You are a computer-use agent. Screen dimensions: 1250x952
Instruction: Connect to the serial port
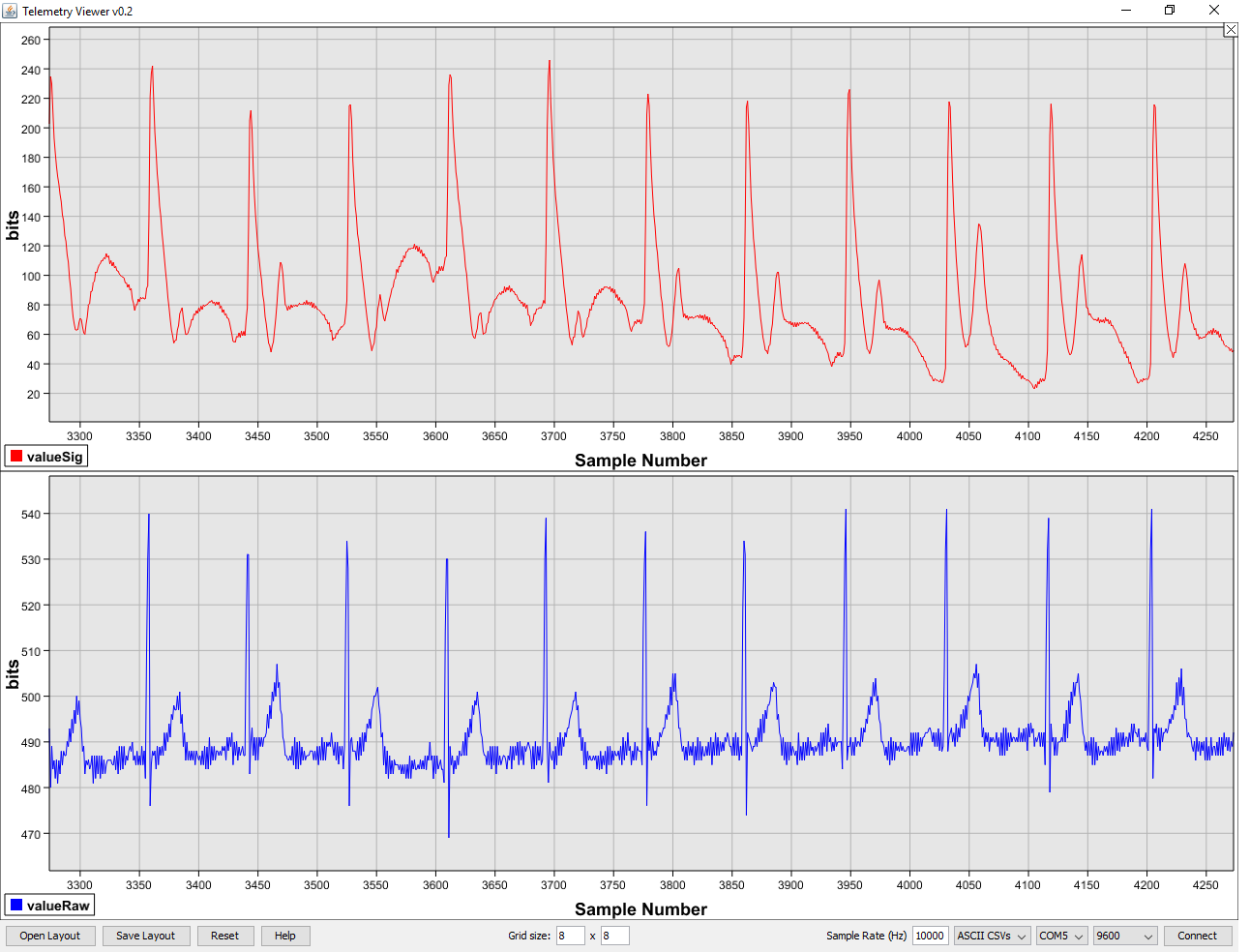1198,936
